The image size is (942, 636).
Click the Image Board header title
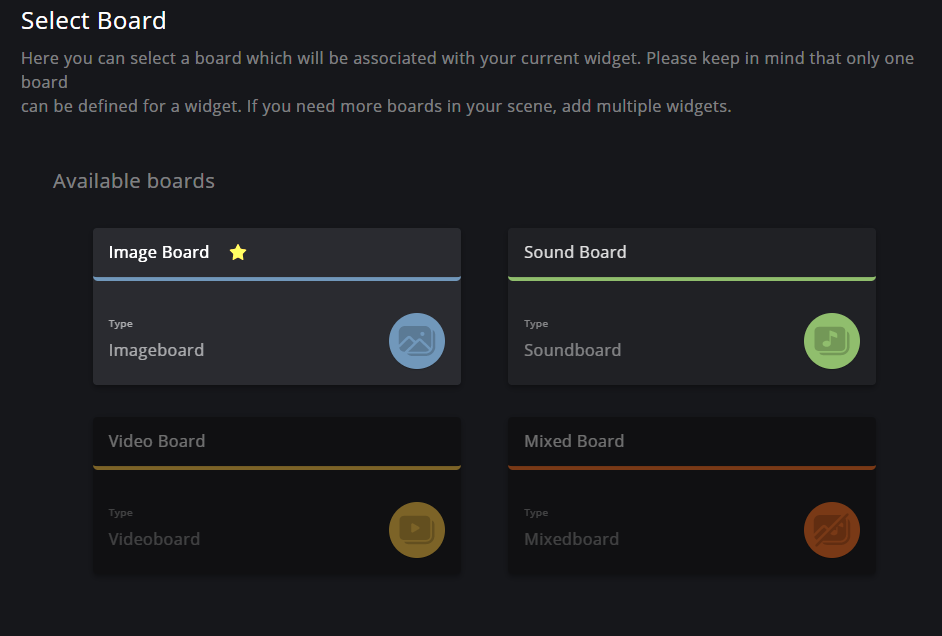click(x=158, y=252)
